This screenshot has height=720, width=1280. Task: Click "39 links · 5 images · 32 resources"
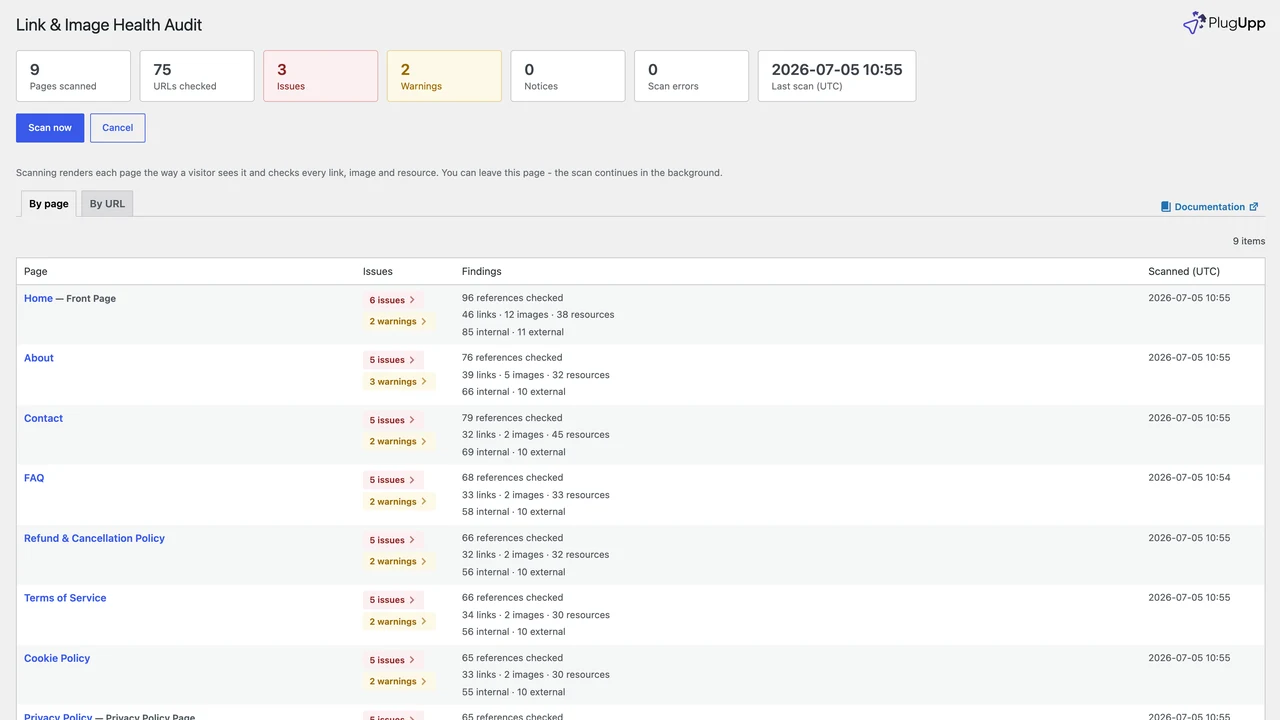tap(536, 375)
